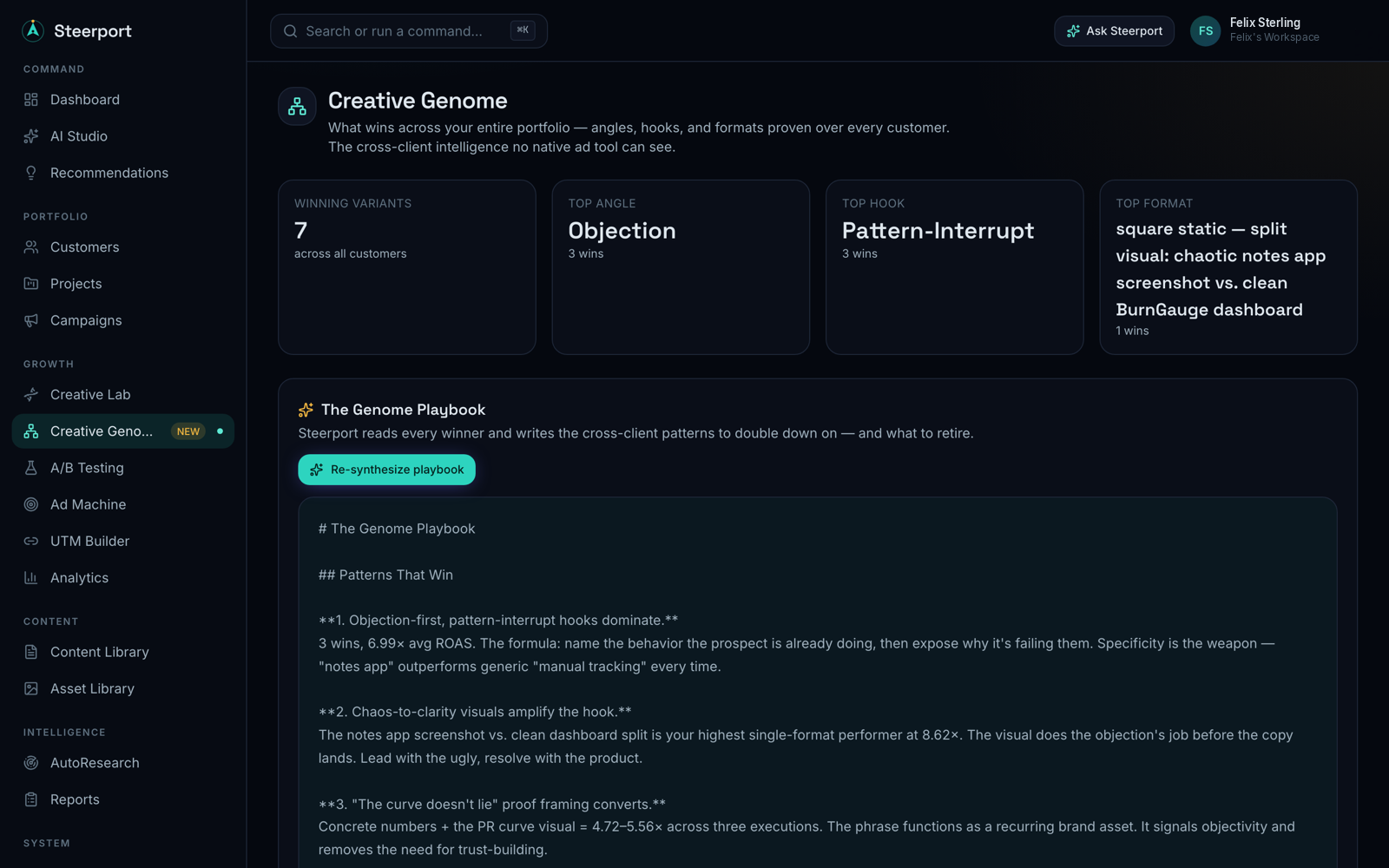Select the AI Studio sparkle icon

coord(31,136)
